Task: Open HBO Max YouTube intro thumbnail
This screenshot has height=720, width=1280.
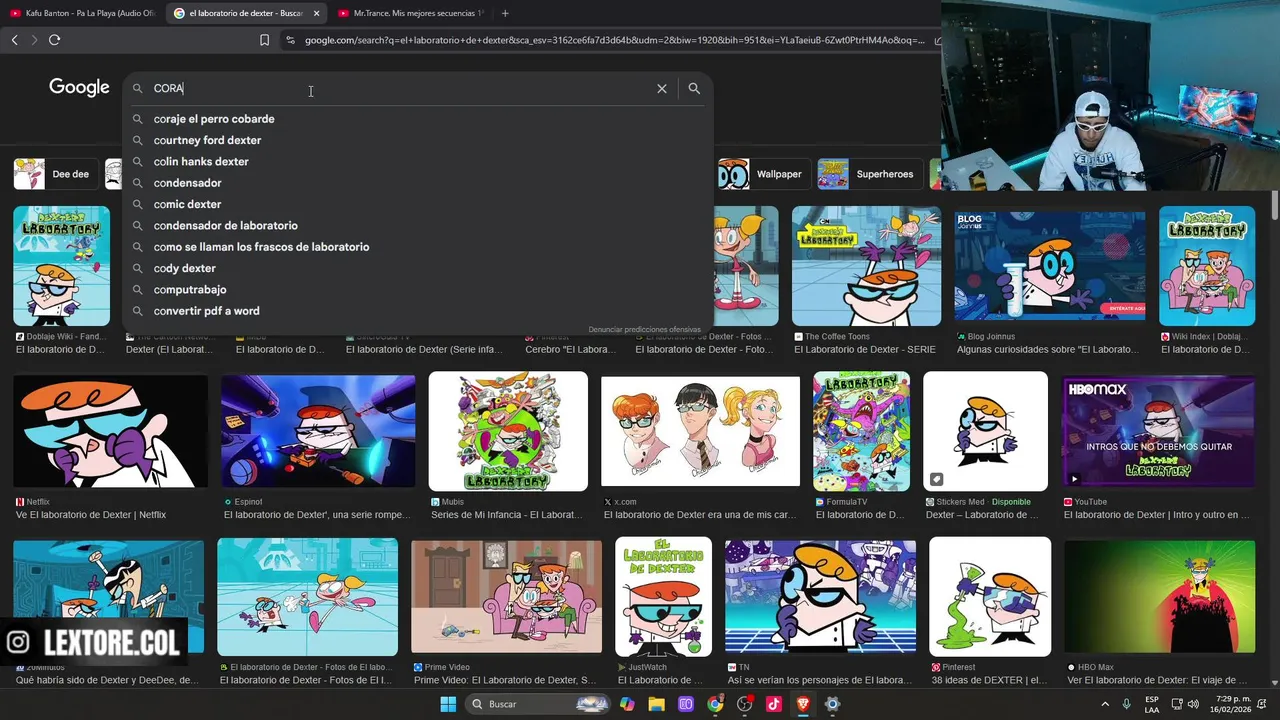Action: pyautogui.click(x=1158, y=431)
